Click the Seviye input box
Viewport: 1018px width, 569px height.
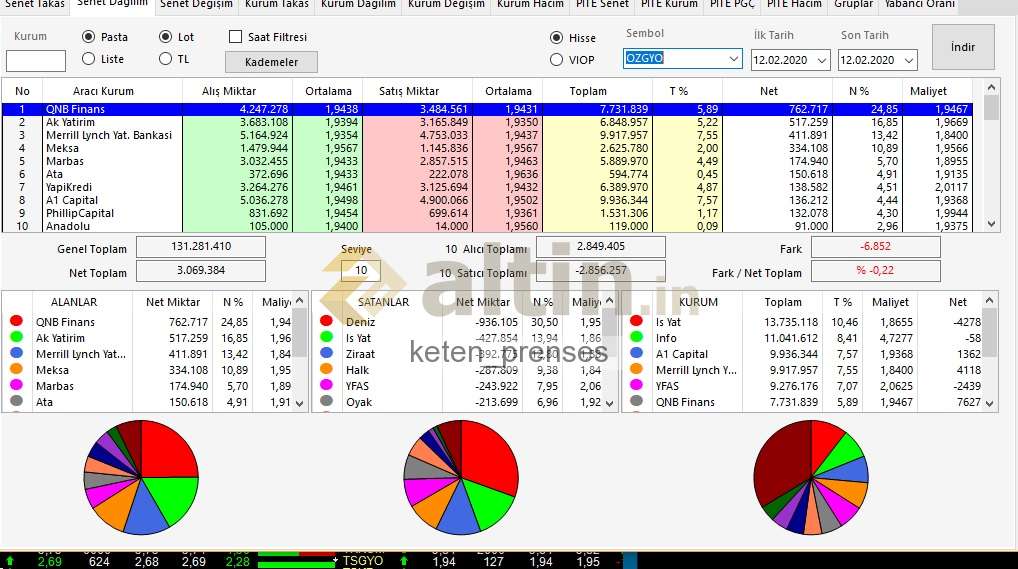tap(360, 270)
